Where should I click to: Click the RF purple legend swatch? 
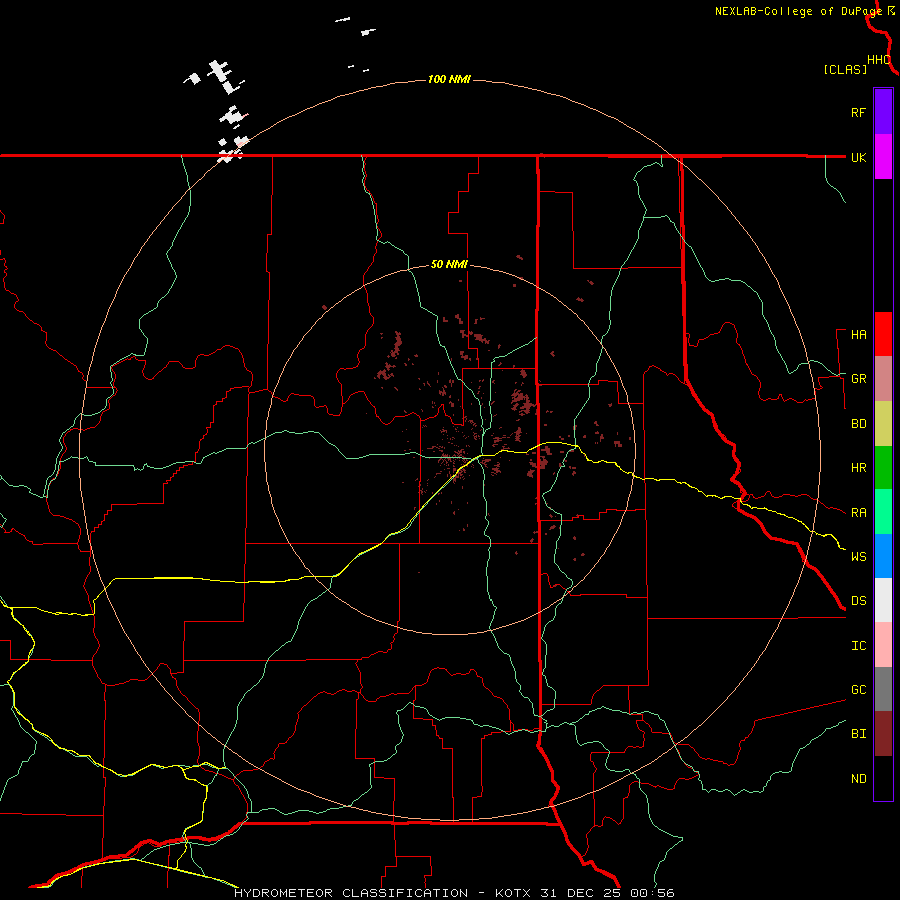(883, 112)
